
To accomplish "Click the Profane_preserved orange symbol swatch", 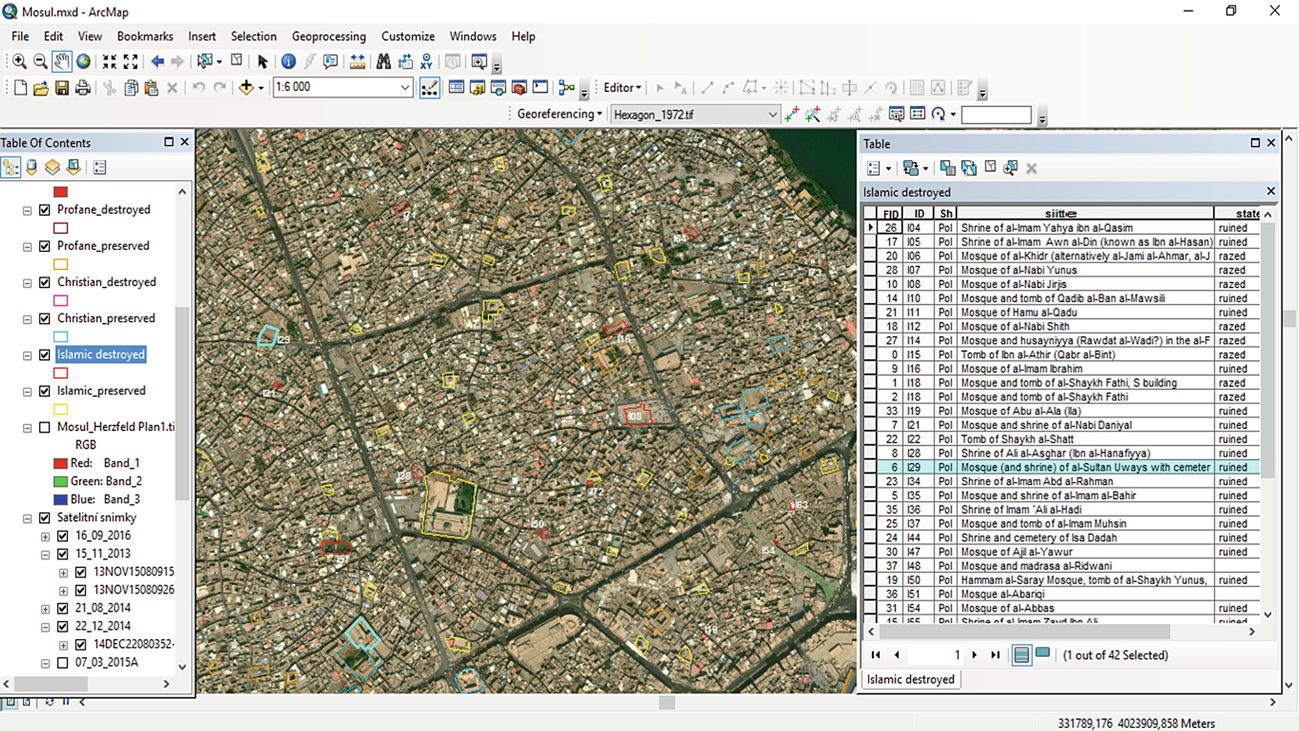I will (61, 264).
